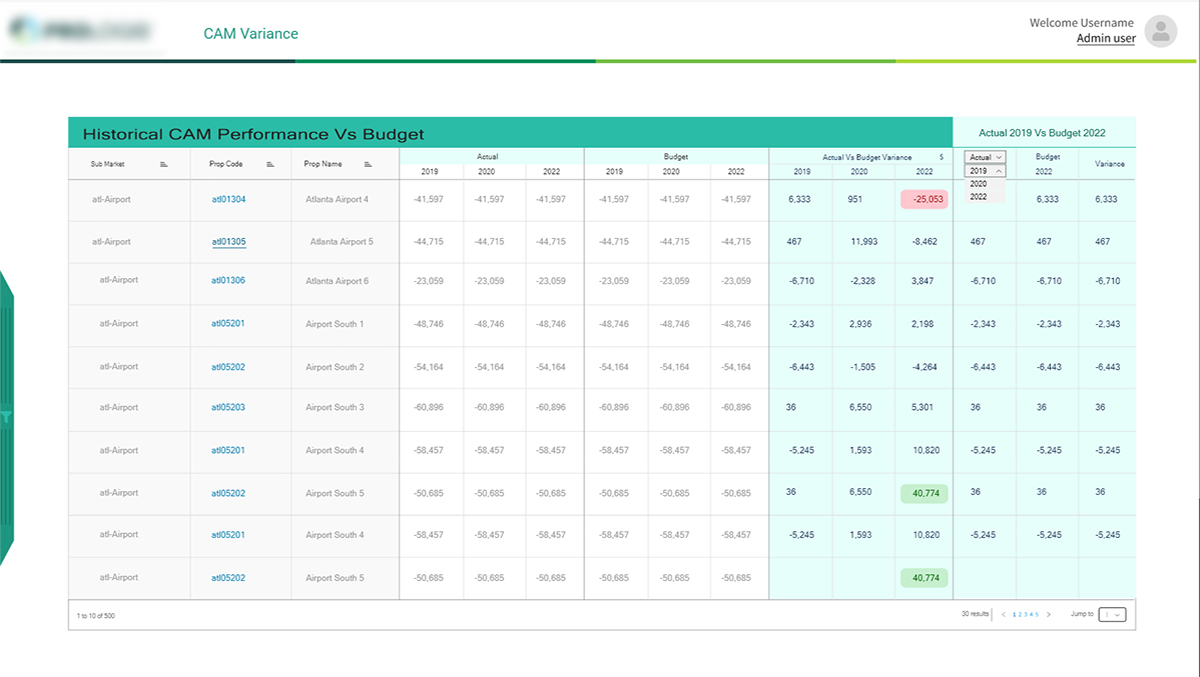The height and width of the screenshot is (677, 1200).
Task: Click the dollar sign variance icon
Action: click(941, 157)
